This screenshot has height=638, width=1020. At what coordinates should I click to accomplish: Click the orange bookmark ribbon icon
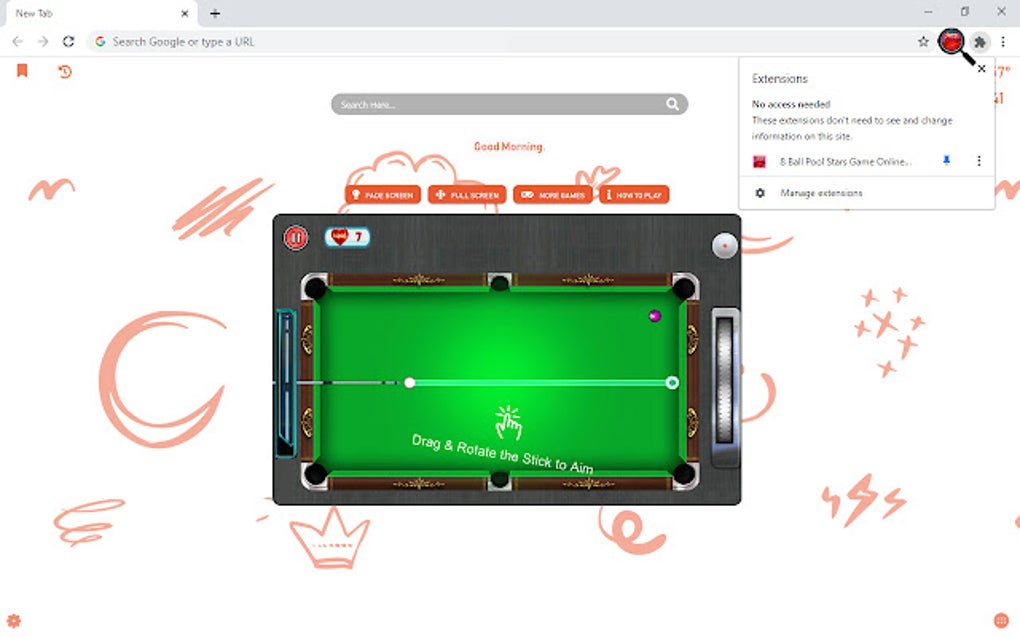(22, 71)
